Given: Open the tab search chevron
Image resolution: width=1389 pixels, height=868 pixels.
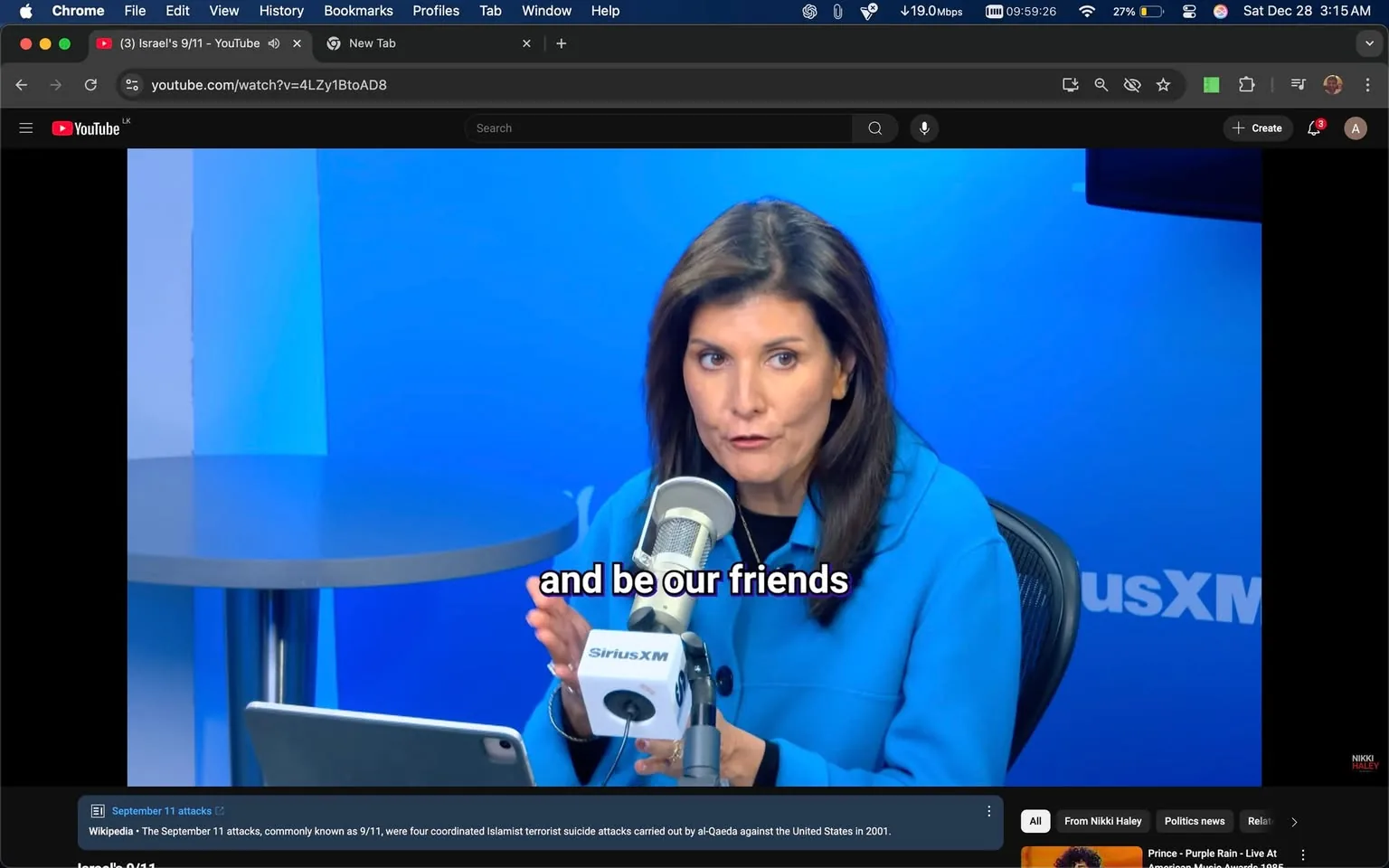Looking at the screenshot, I should pyautogui.click(x=1368, y=42).
